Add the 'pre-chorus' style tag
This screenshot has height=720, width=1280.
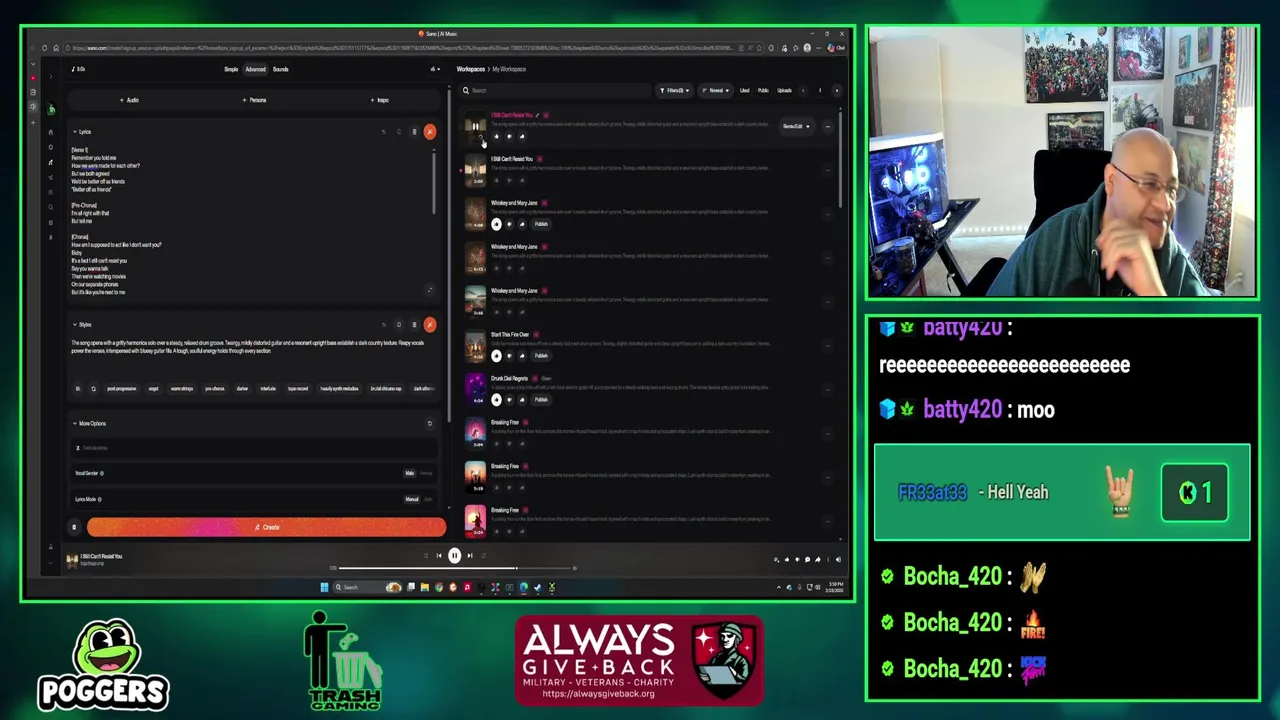click(214, 389)
